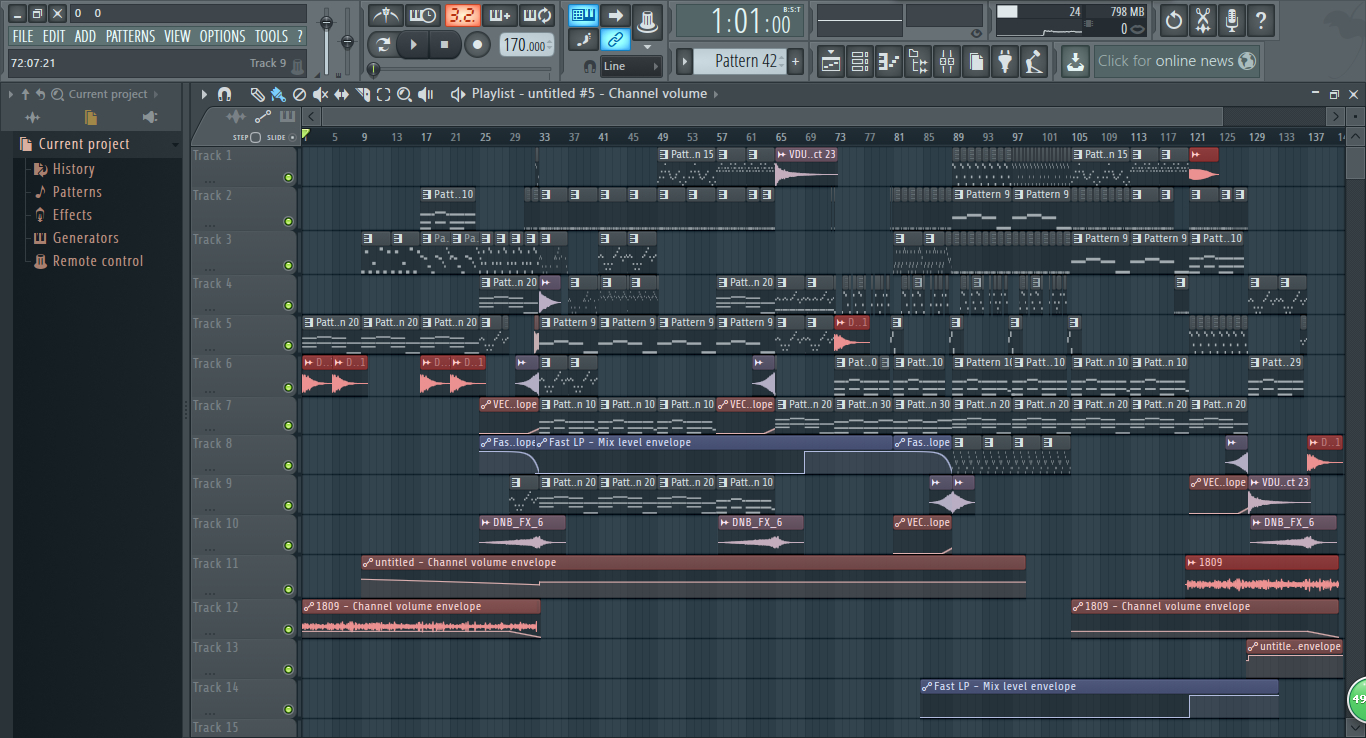Image resolution: width=1366 pixels, height=738 pixels.
Task: Toggle the link/multilink controllers icon
Action: click(x=616, y=40)
